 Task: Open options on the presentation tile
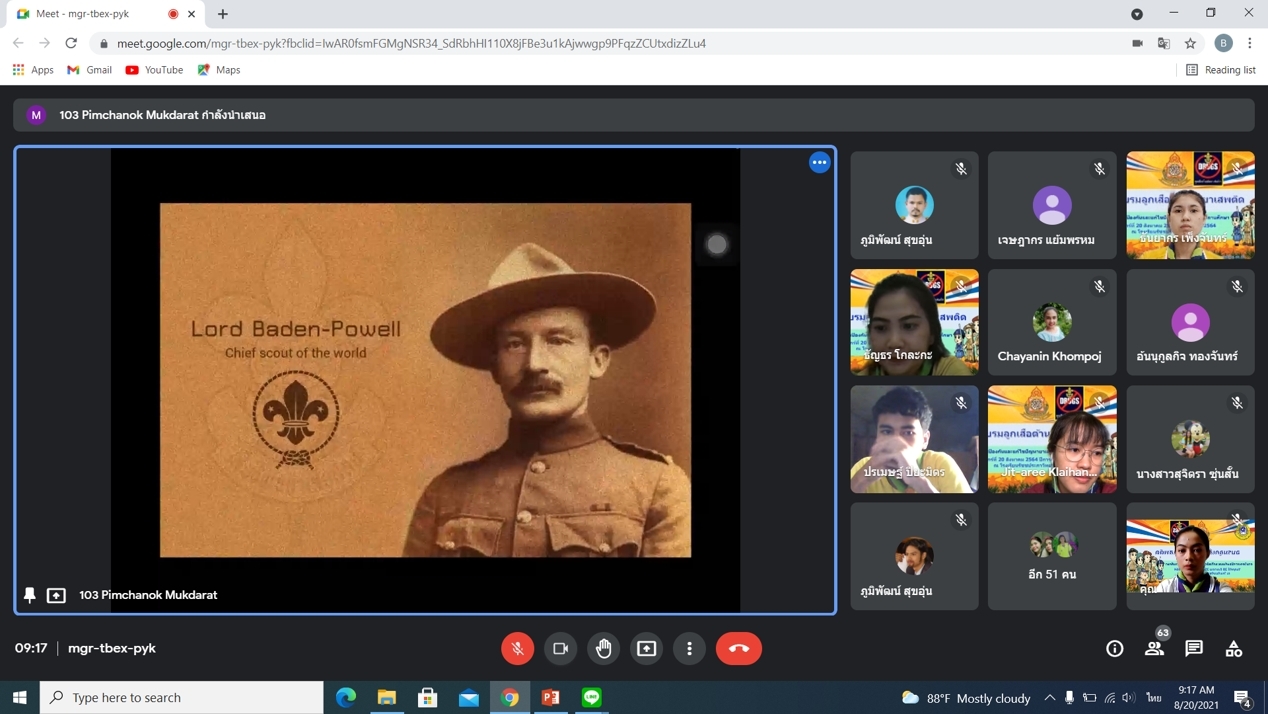(x=819, y=162)
